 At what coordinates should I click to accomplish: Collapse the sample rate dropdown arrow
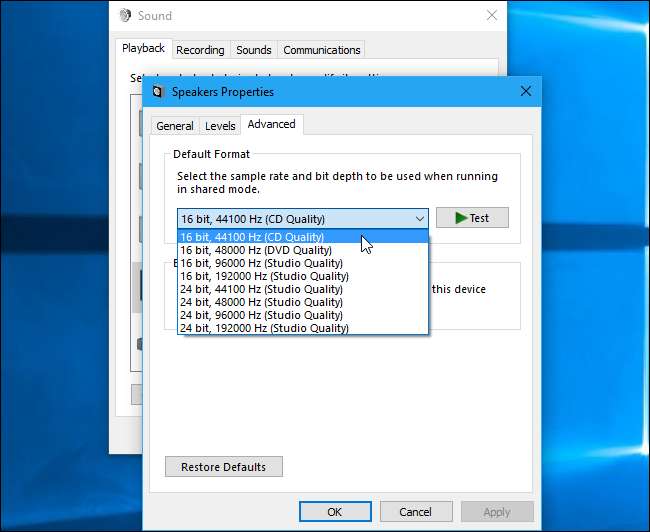(418, 218)
